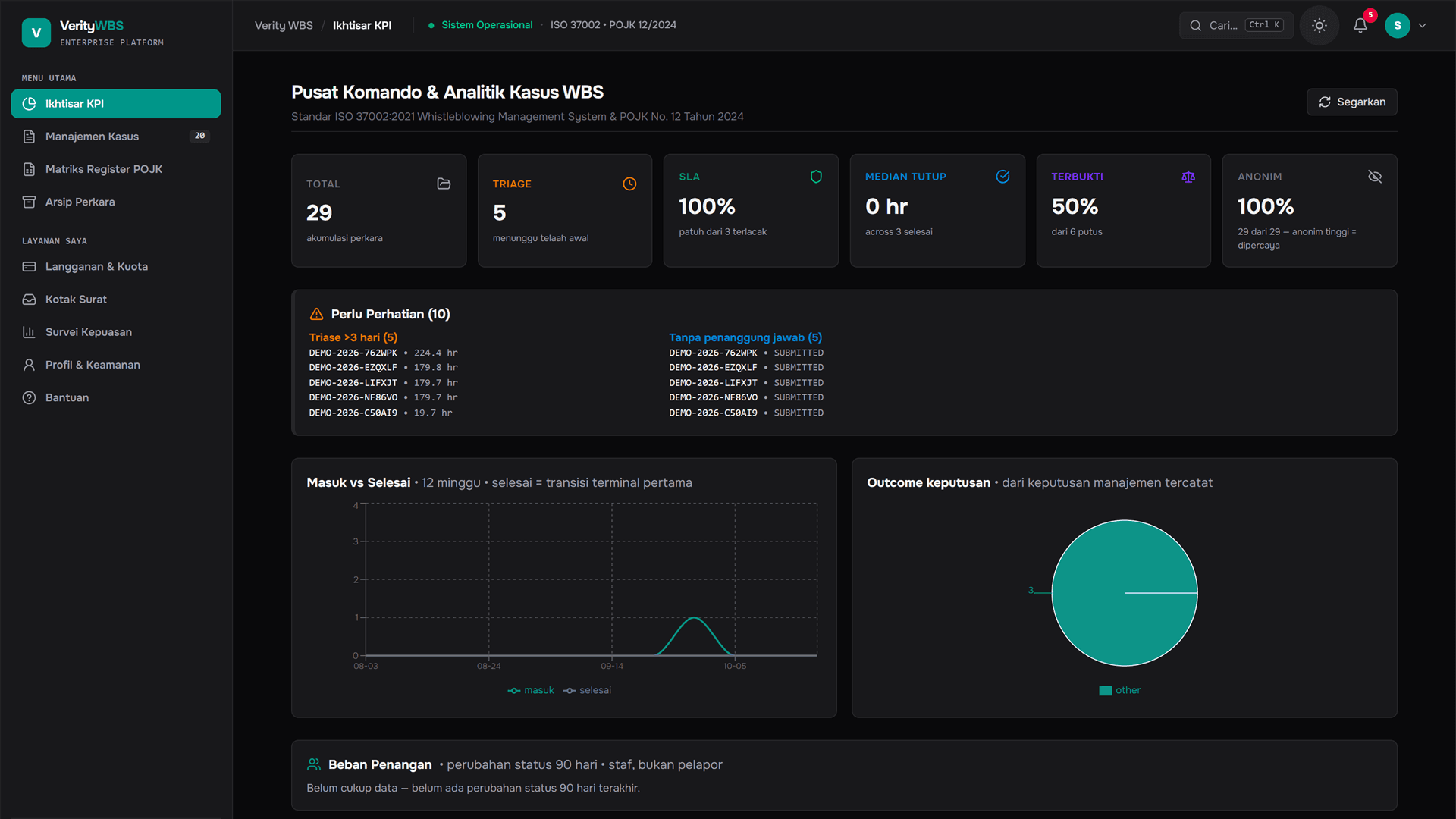Open the S user avatar menu

[x=1398, y=26]
